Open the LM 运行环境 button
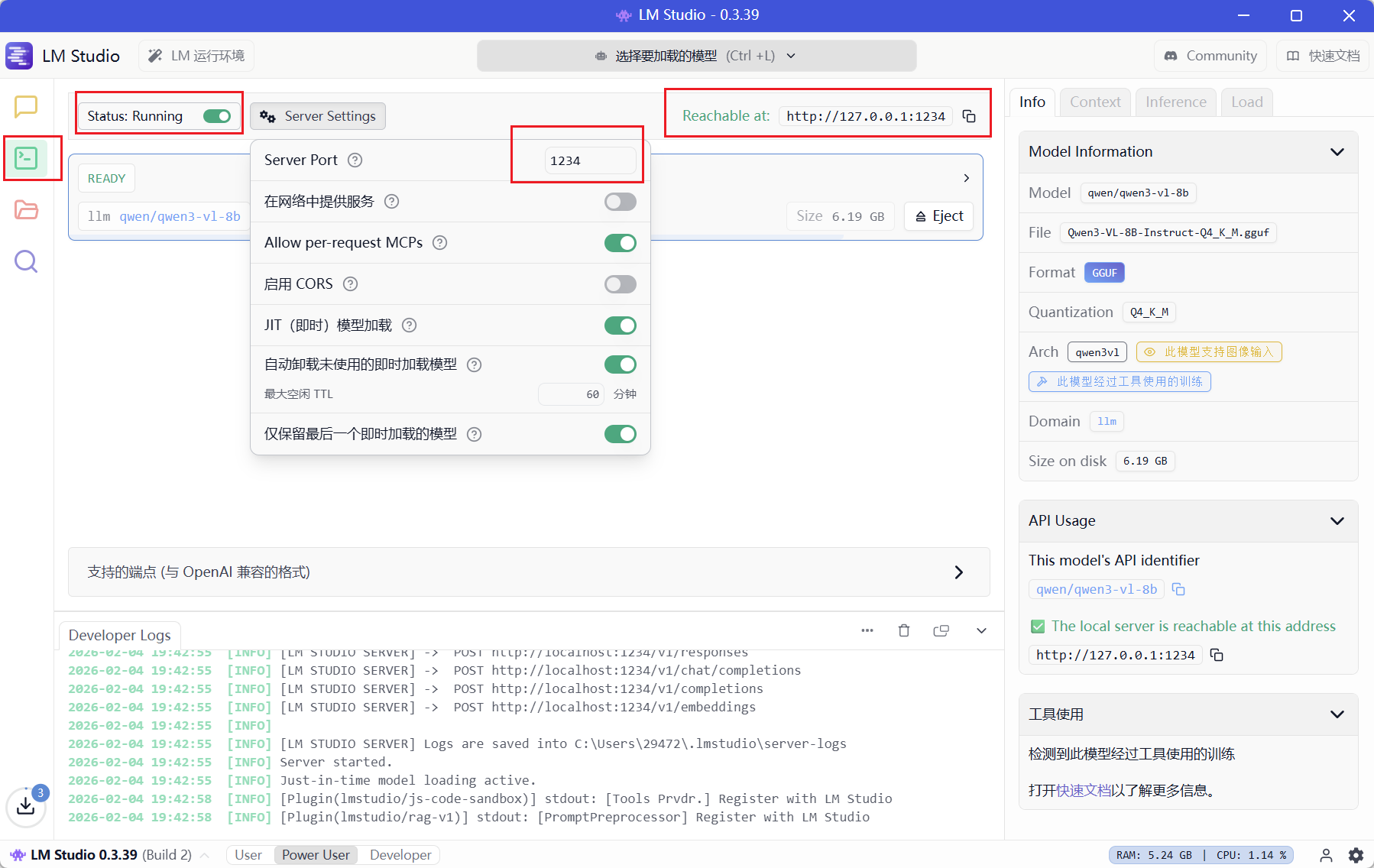This screenshot has height=868, width=1374. pos(196,56)
